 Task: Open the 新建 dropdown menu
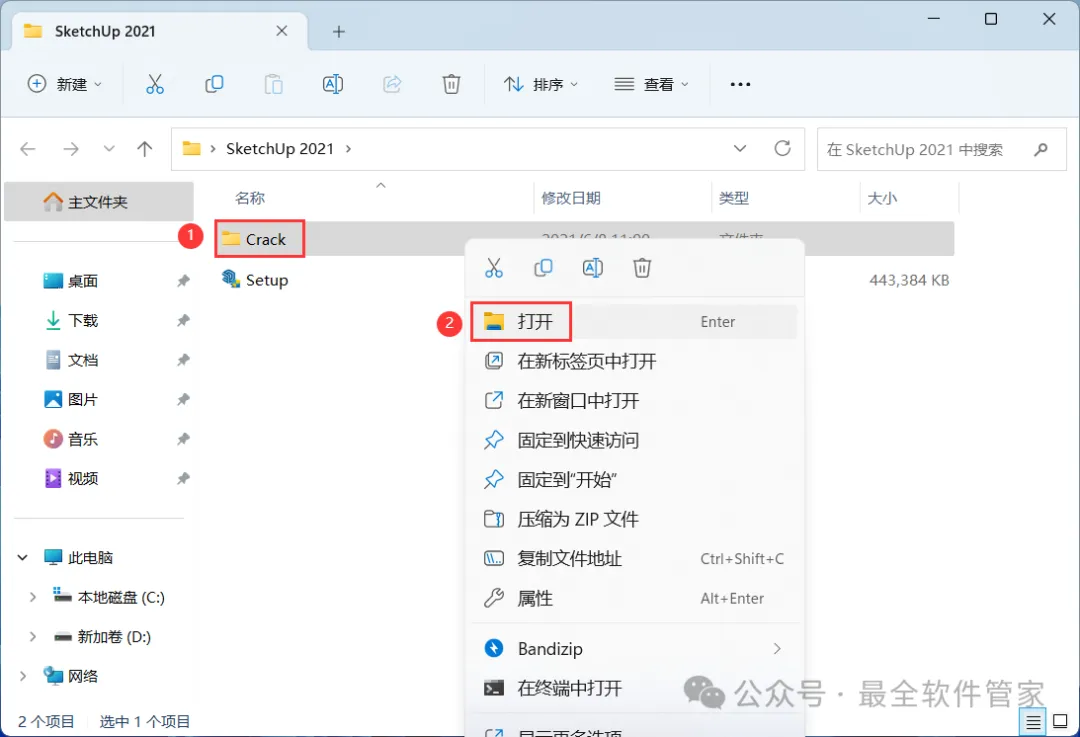coord(65,84)
